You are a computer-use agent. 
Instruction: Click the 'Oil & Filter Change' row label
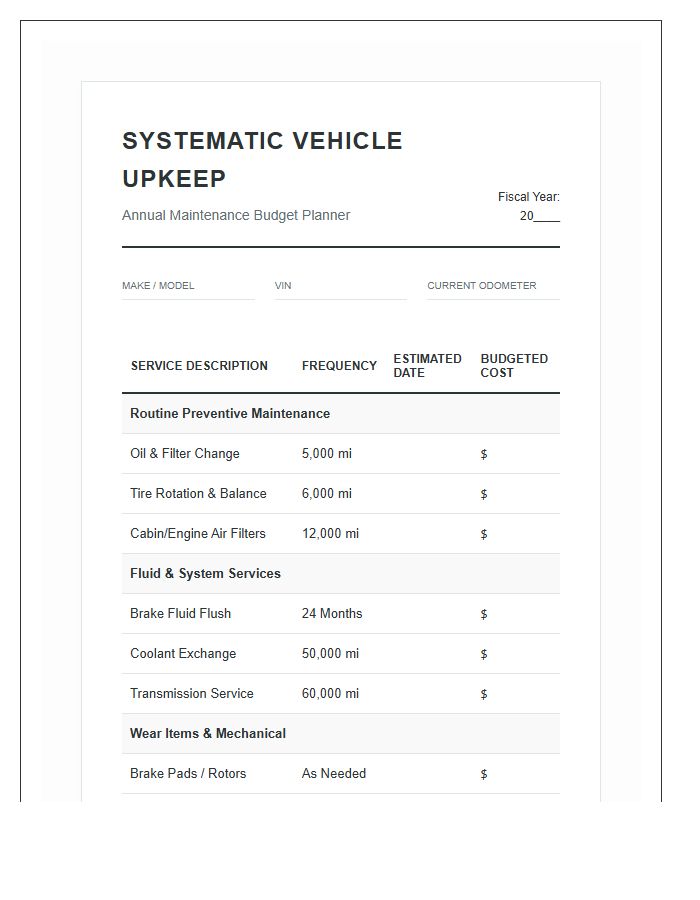[x=185, y=453]
